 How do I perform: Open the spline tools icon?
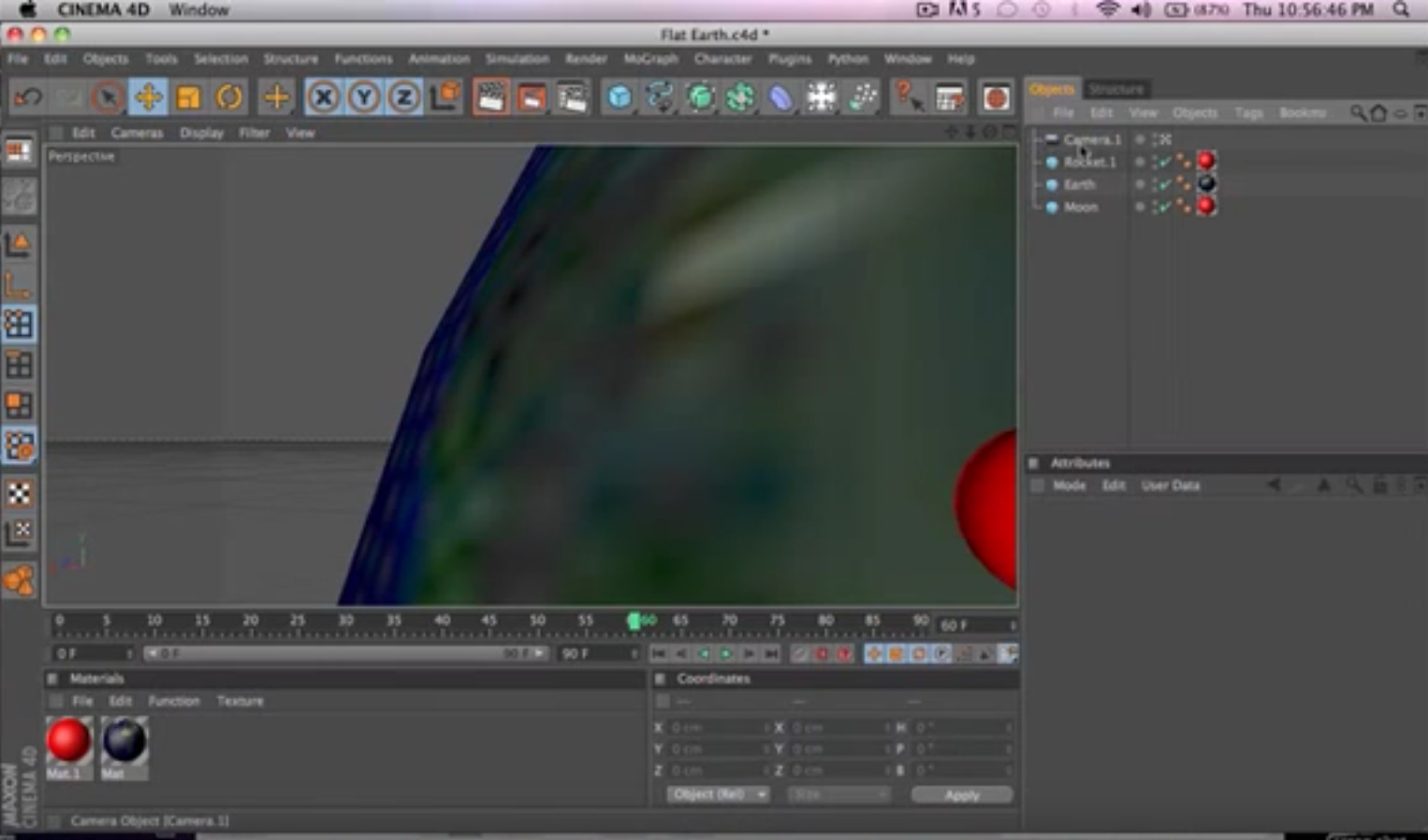[660, 97]
